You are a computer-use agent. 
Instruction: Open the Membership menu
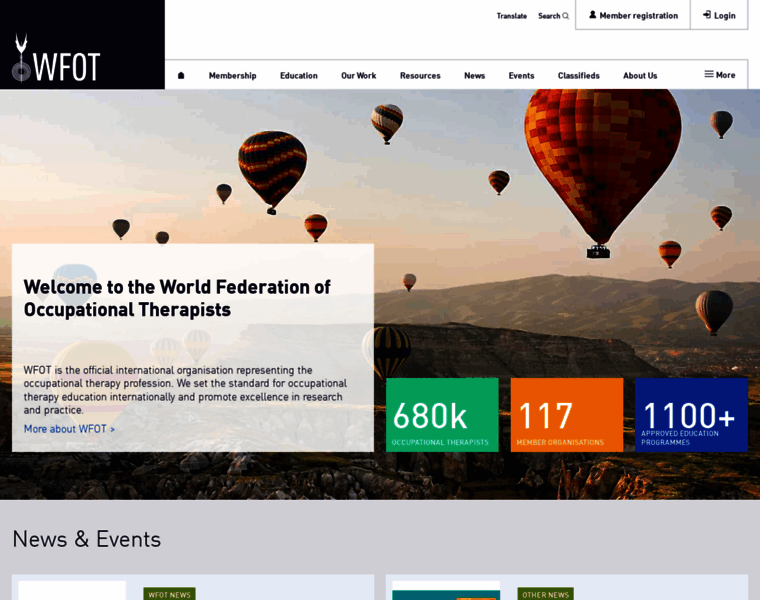click(x=233, y=76)
